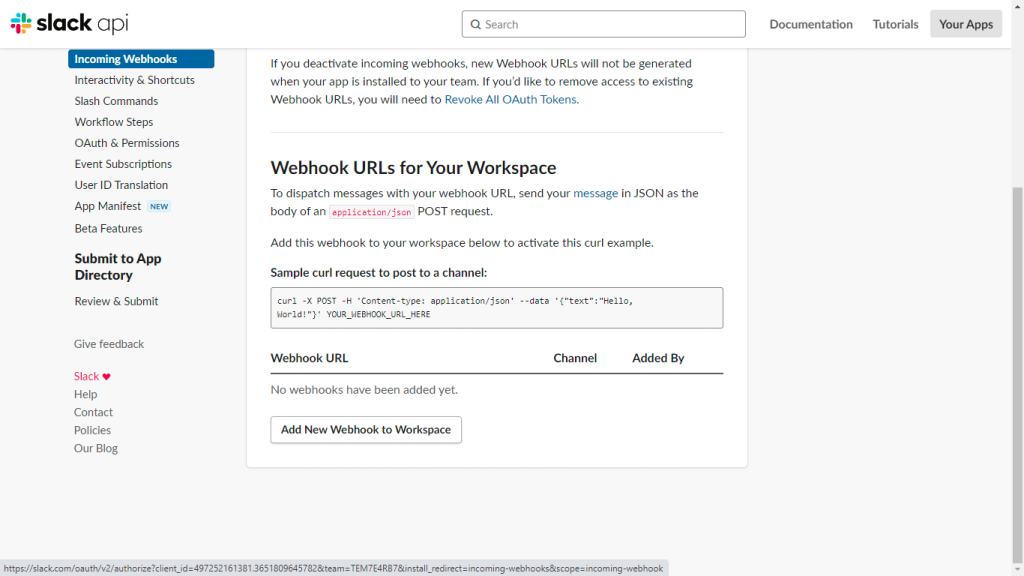Go to Your Apps
Viewport: 1024px width, 576px height.
966,24
